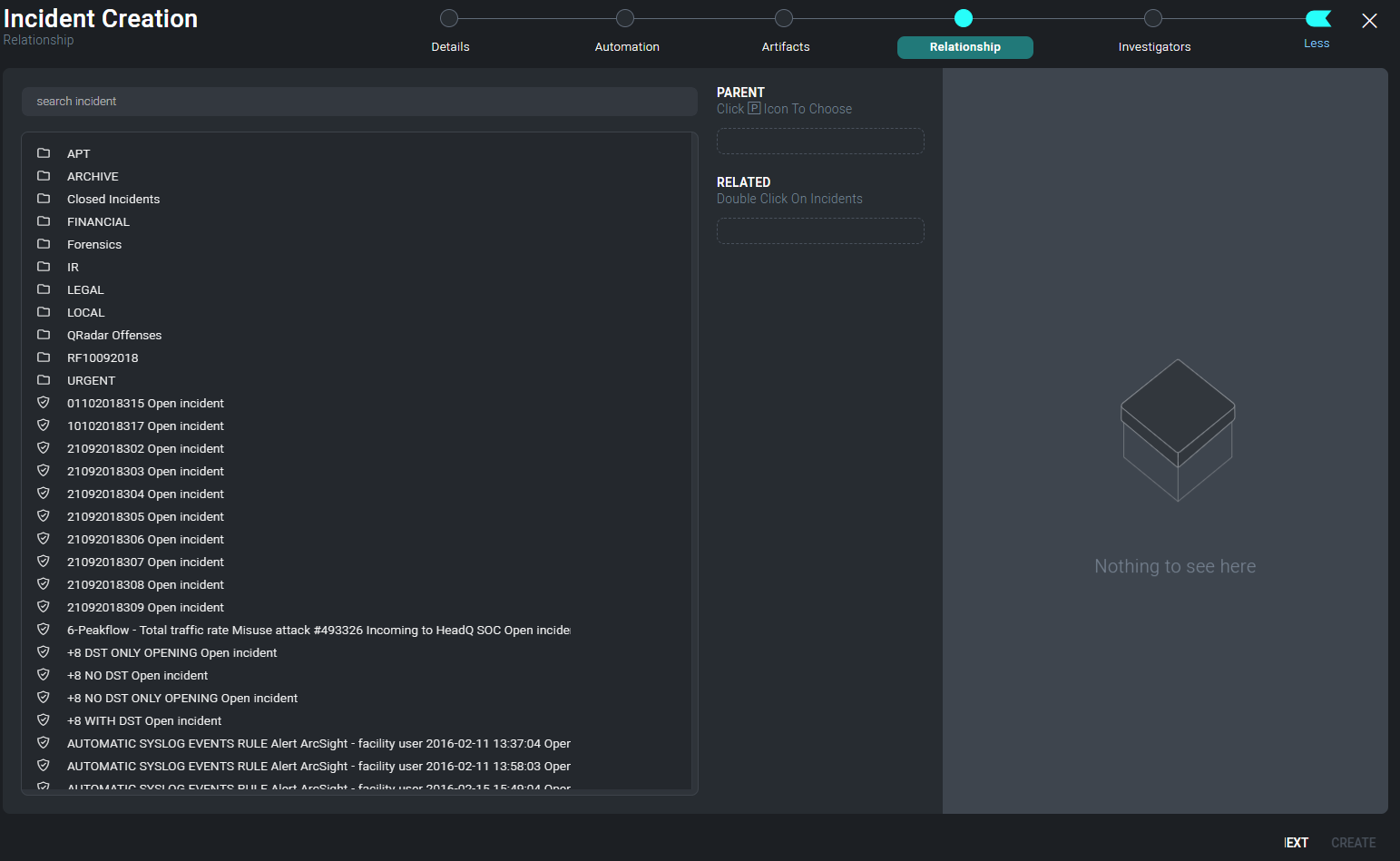Click shield icon of 6-Peakflow incident
1400x861 pixels.
[x=44, y=630]
